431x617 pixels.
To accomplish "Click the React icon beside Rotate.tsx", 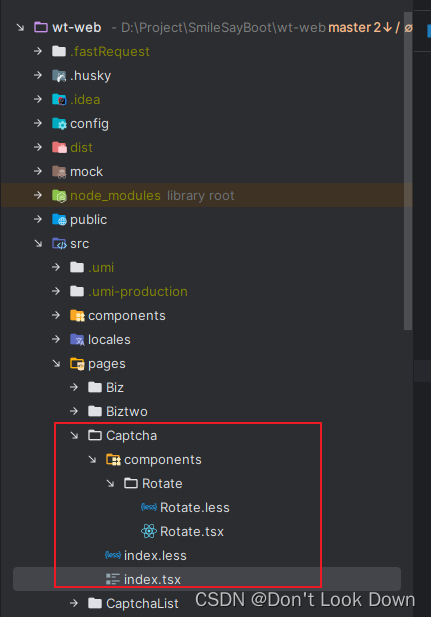I will pos(149,531).
